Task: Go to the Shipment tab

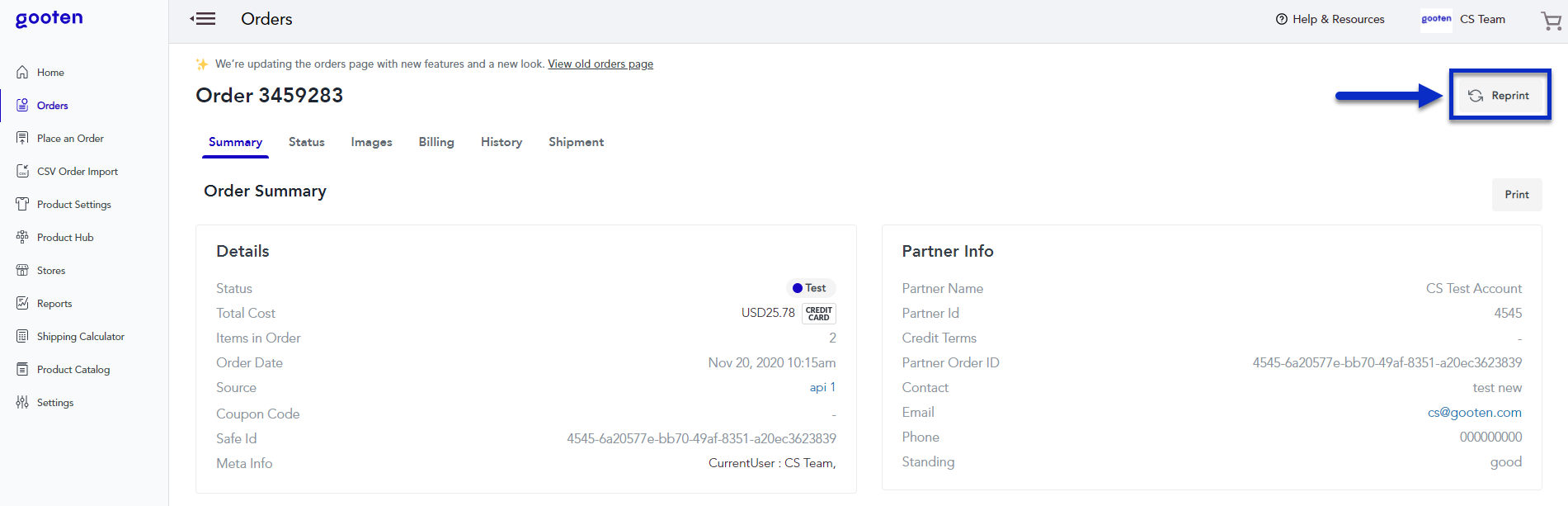Action: point(576,142)
